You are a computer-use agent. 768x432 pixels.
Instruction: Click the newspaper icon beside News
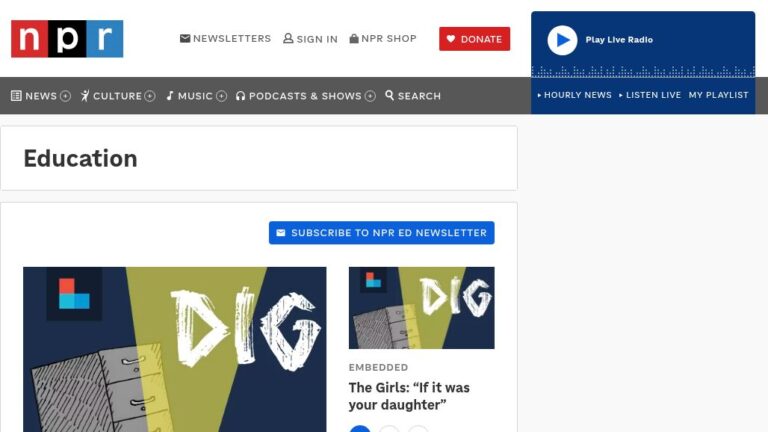tap(16, 96)
